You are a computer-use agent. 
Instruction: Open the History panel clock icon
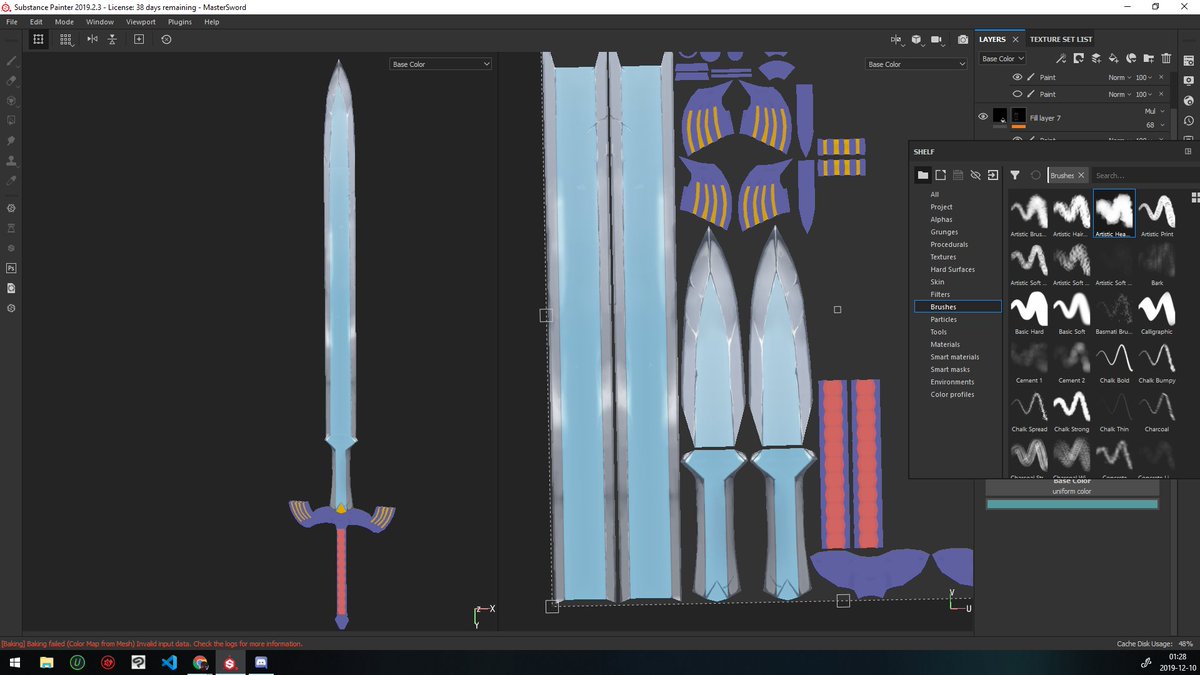pyautogui.click(x=1189, y=120)
